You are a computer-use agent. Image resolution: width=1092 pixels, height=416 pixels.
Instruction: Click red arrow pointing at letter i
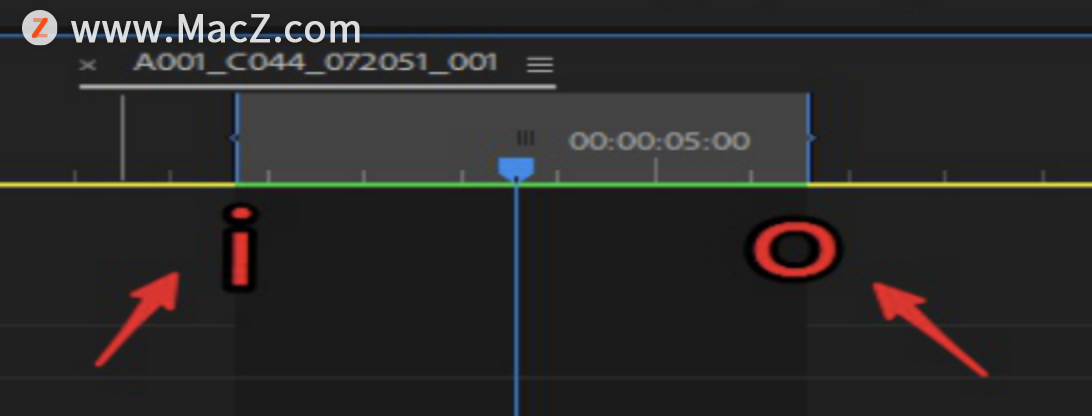tap(137, 318)
